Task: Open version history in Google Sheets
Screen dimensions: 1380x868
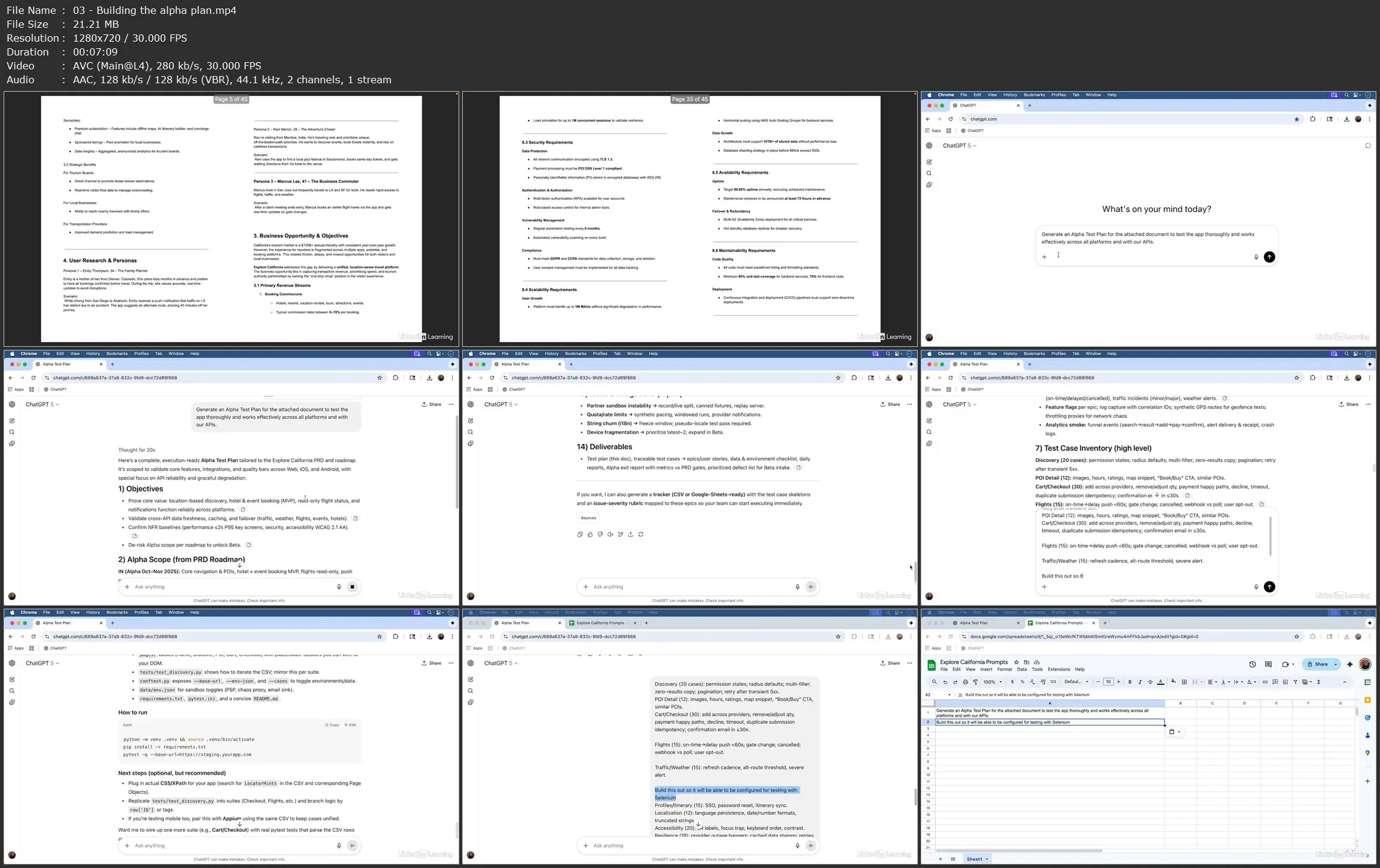Action: pyautogui.click(x=1252, y=664)
